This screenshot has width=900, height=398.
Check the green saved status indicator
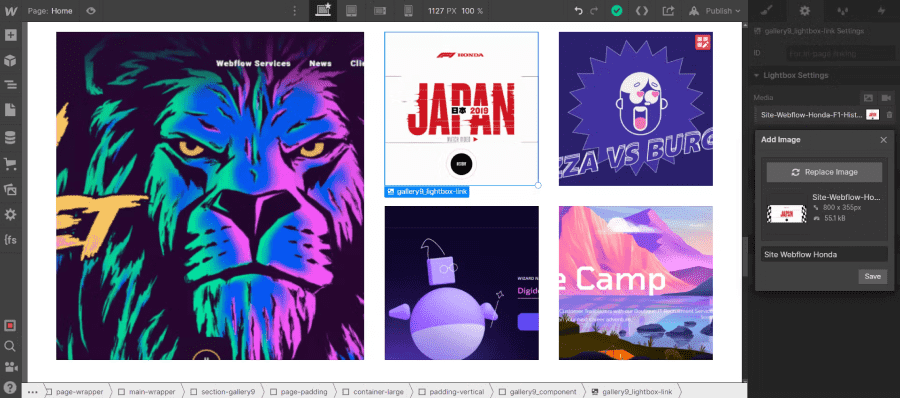coord(616,10)
